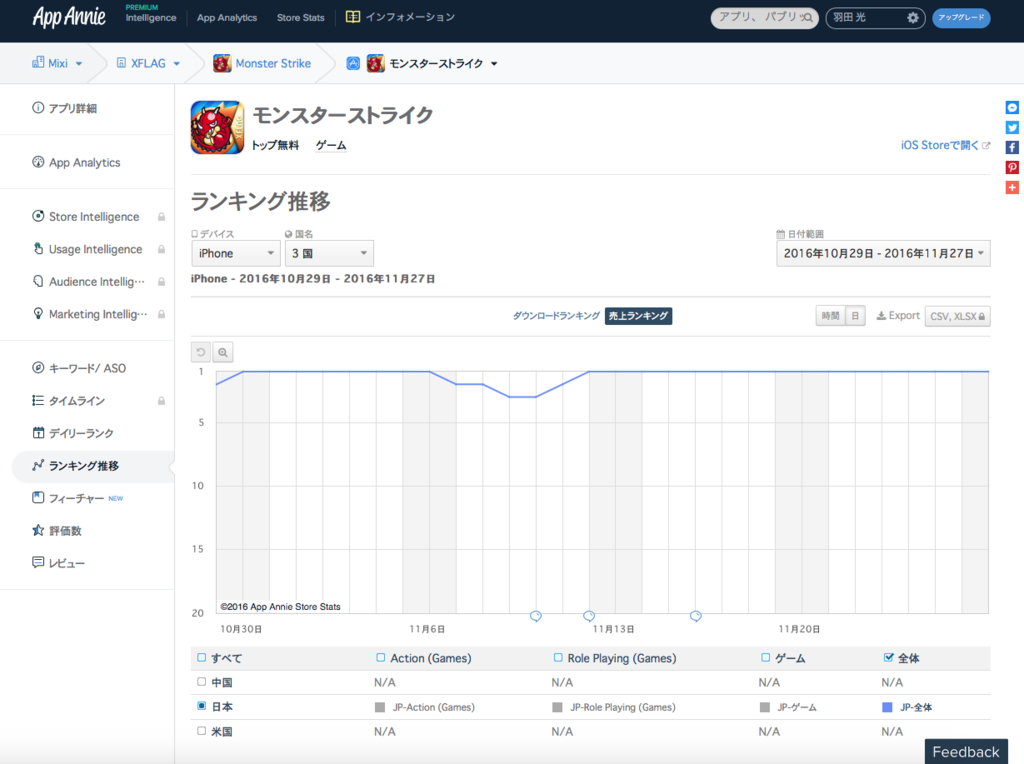Toggle the すべて checkbox

202,658
